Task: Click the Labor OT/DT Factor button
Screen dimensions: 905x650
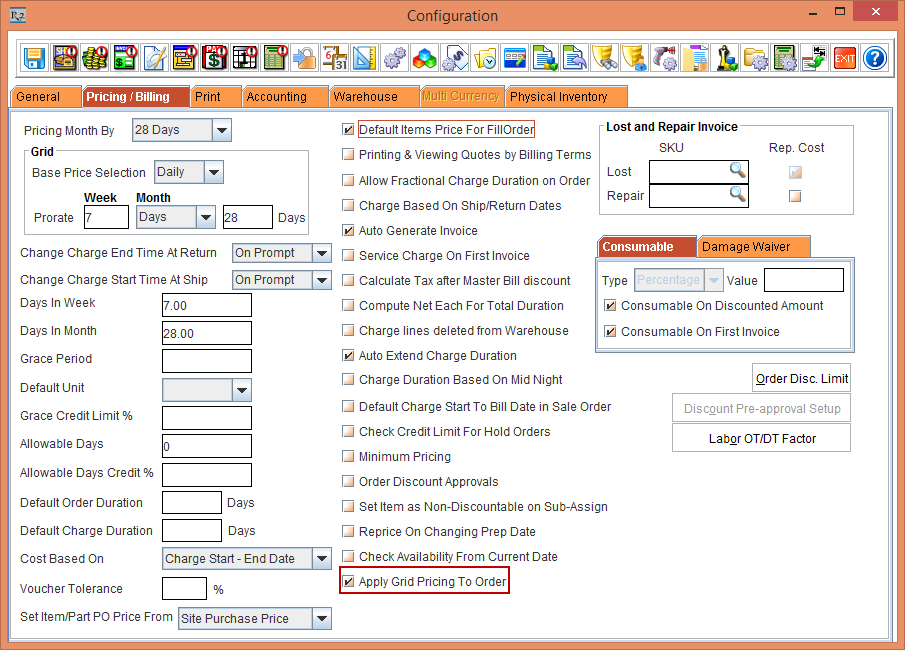Action: tap(761, 437)
